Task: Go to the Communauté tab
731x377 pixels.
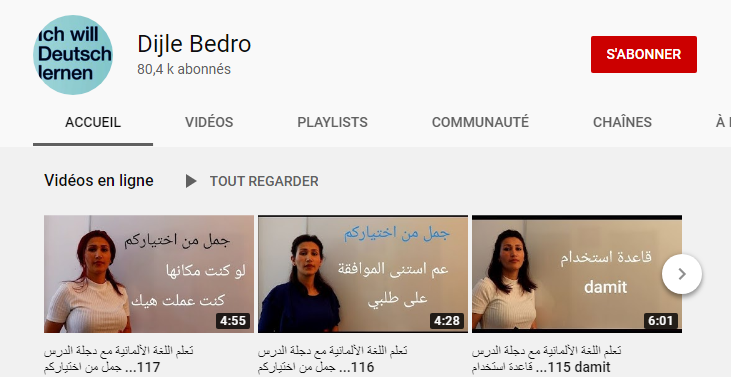Action: (x=480, y=122)
